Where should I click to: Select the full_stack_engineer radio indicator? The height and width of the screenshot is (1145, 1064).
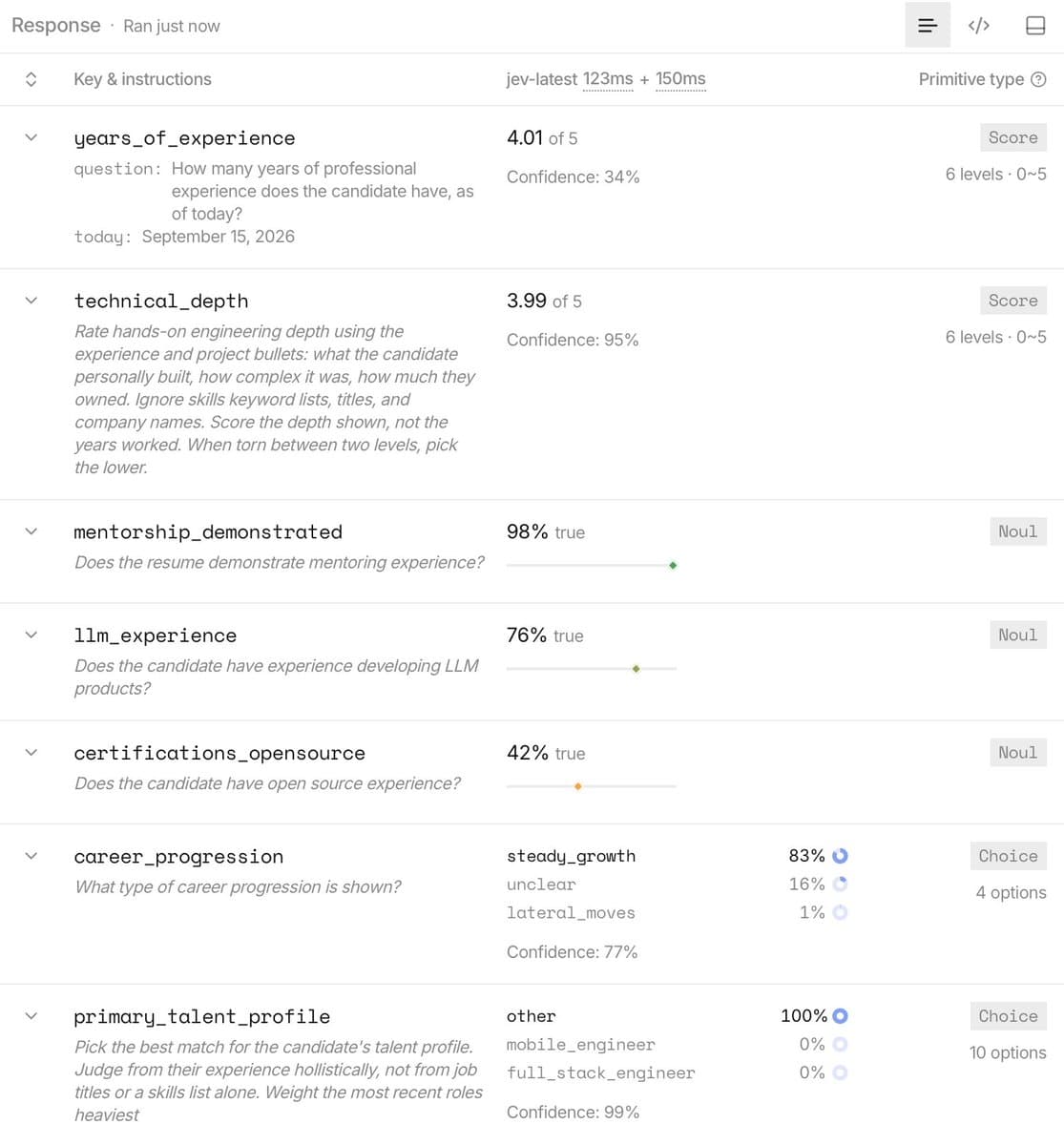[x=840, y=1072]
